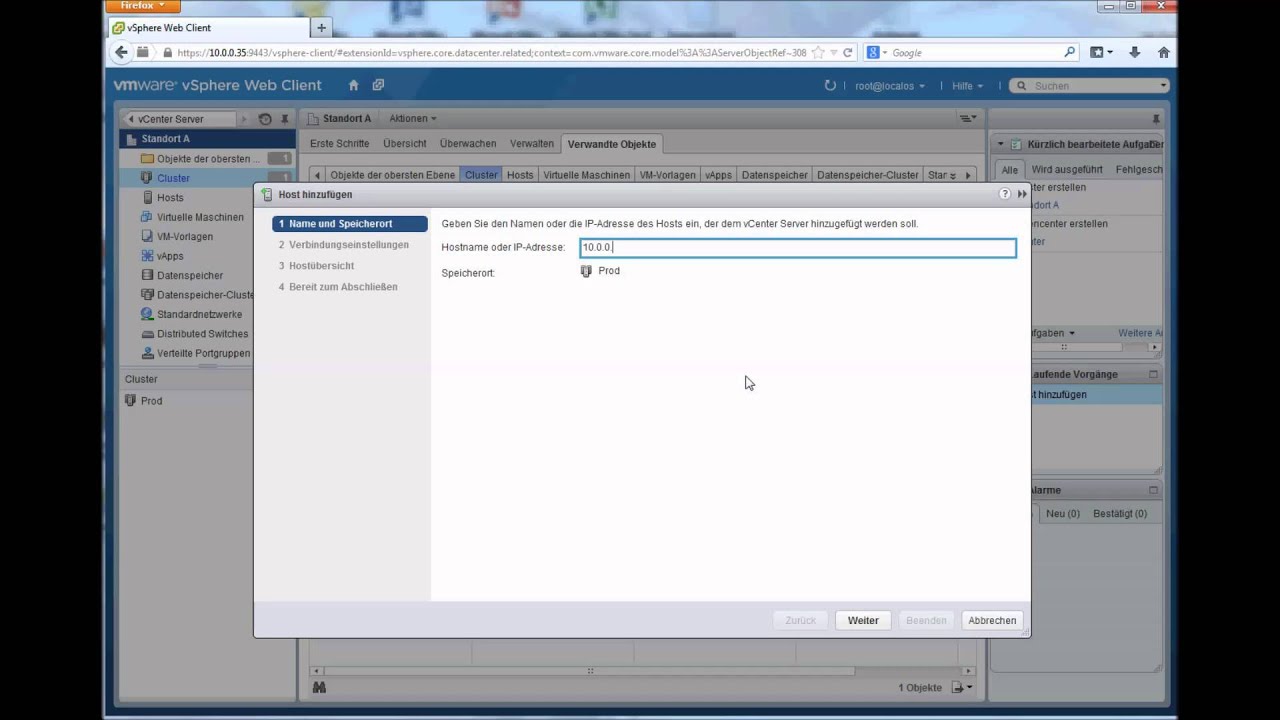
Task: Open the vCenter home shortcut next to the house icon
Action: point(378,86)
